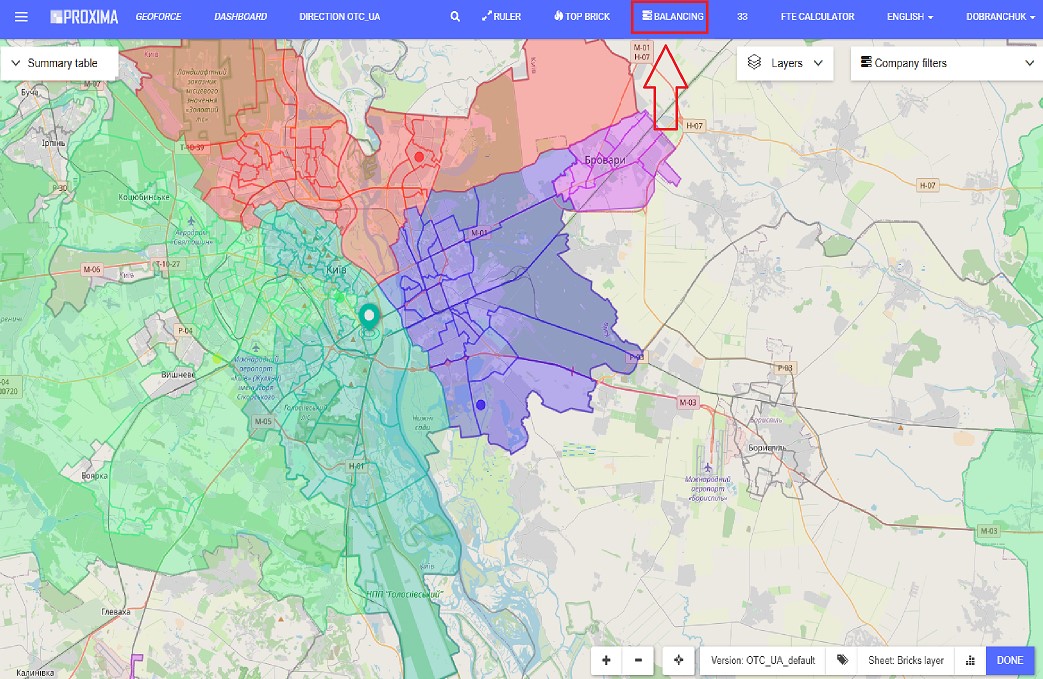Open the DOBRANCHUK user menu

(999, 16)
